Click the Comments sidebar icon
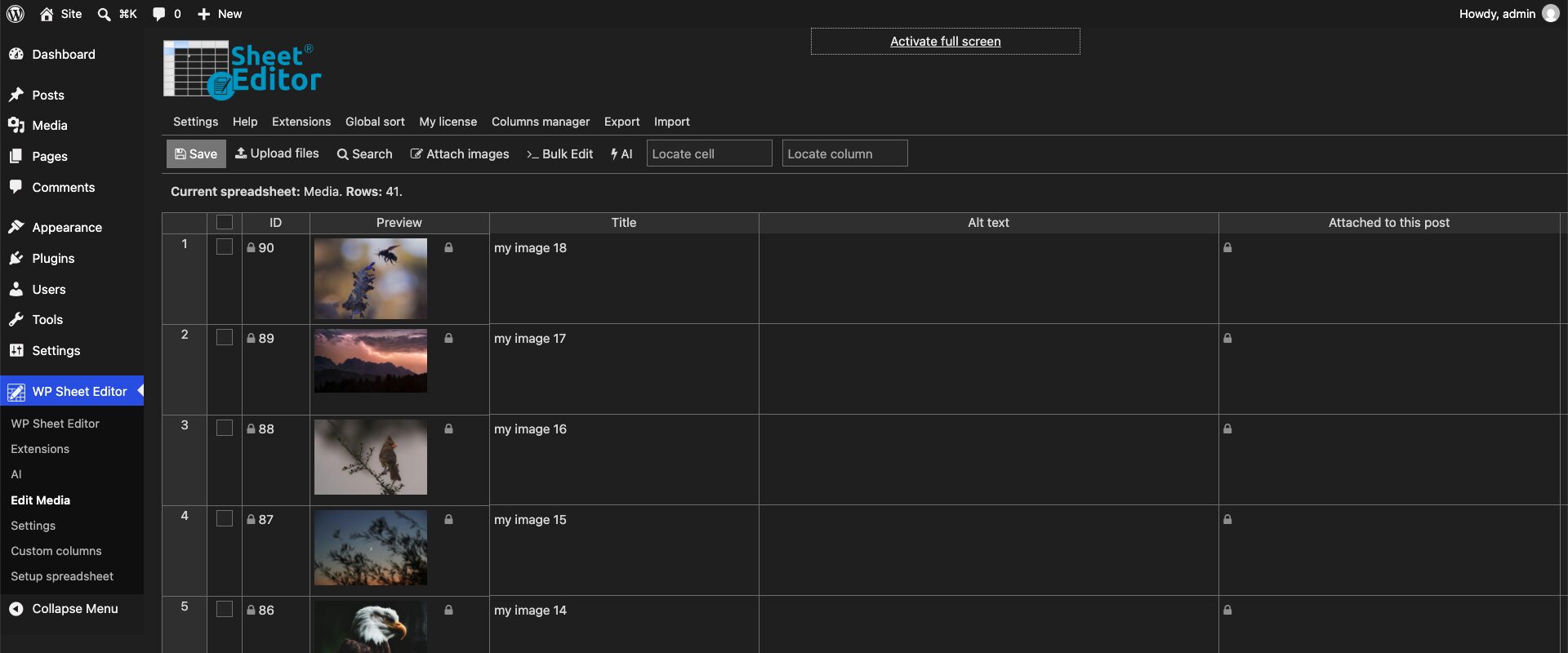This screenshot has width=1568, height=653. coord(16,187)
